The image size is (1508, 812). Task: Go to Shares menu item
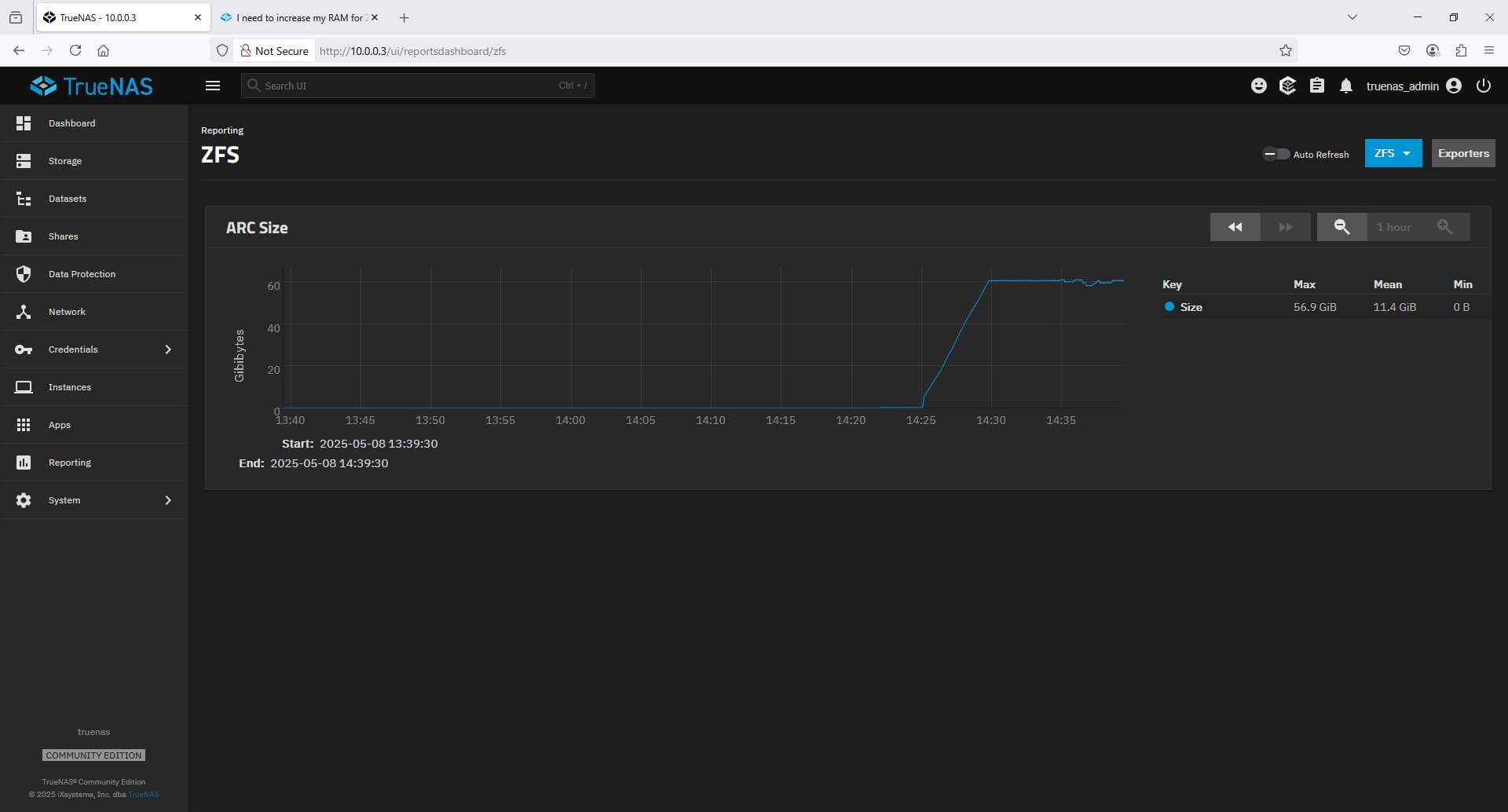(x=94, y=236)
